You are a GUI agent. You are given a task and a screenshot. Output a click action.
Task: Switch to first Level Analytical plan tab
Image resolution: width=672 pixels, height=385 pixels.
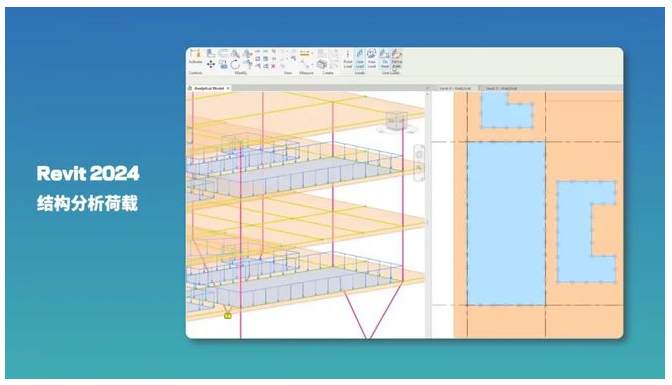click(455, 88)
